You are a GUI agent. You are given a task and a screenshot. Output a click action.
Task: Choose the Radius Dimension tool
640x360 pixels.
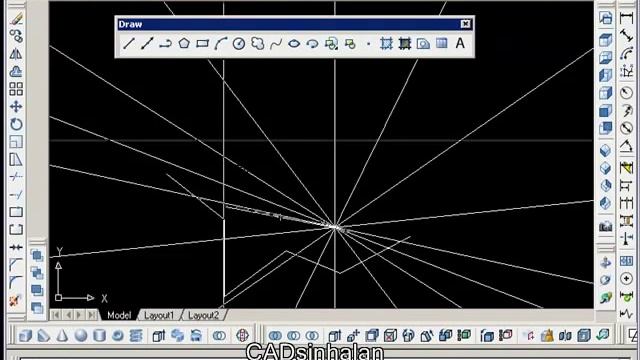click(x=626, y=93)
